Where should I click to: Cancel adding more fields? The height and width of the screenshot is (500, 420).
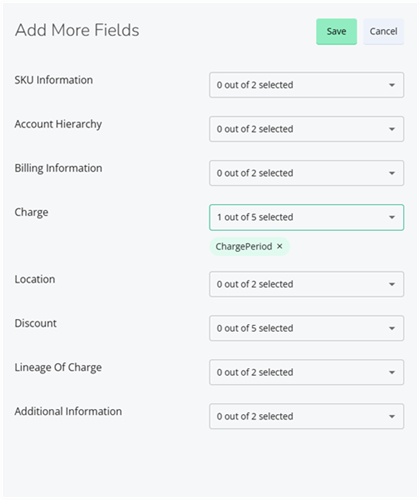pyautogui.click(x=383, y=32)
